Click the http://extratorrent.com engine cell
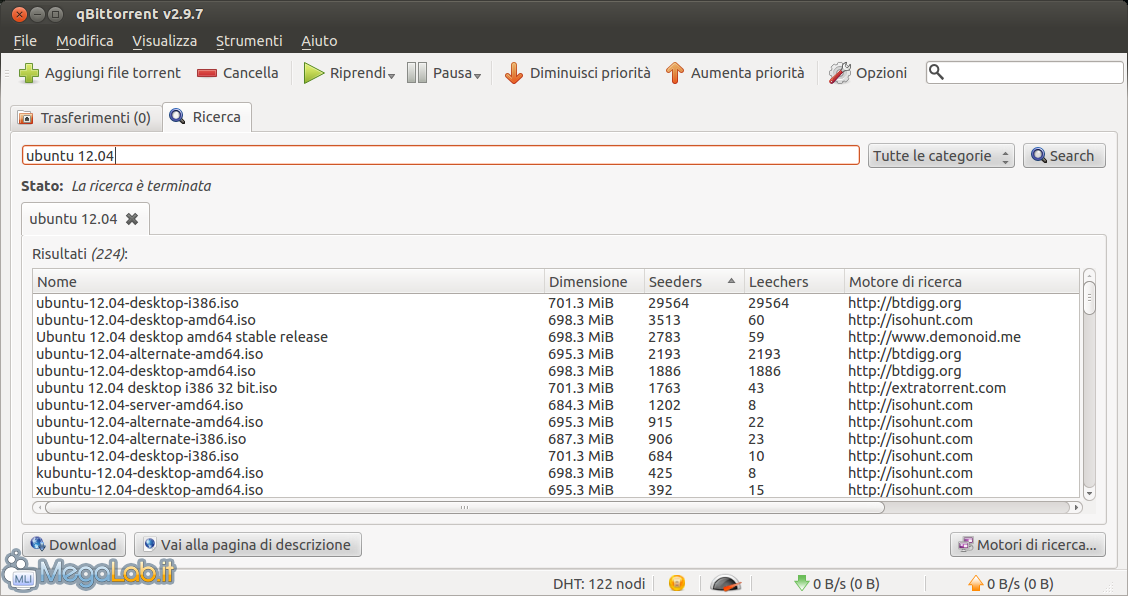The width and height of the screenshot is (1128, 596). (x=927, y=388)
